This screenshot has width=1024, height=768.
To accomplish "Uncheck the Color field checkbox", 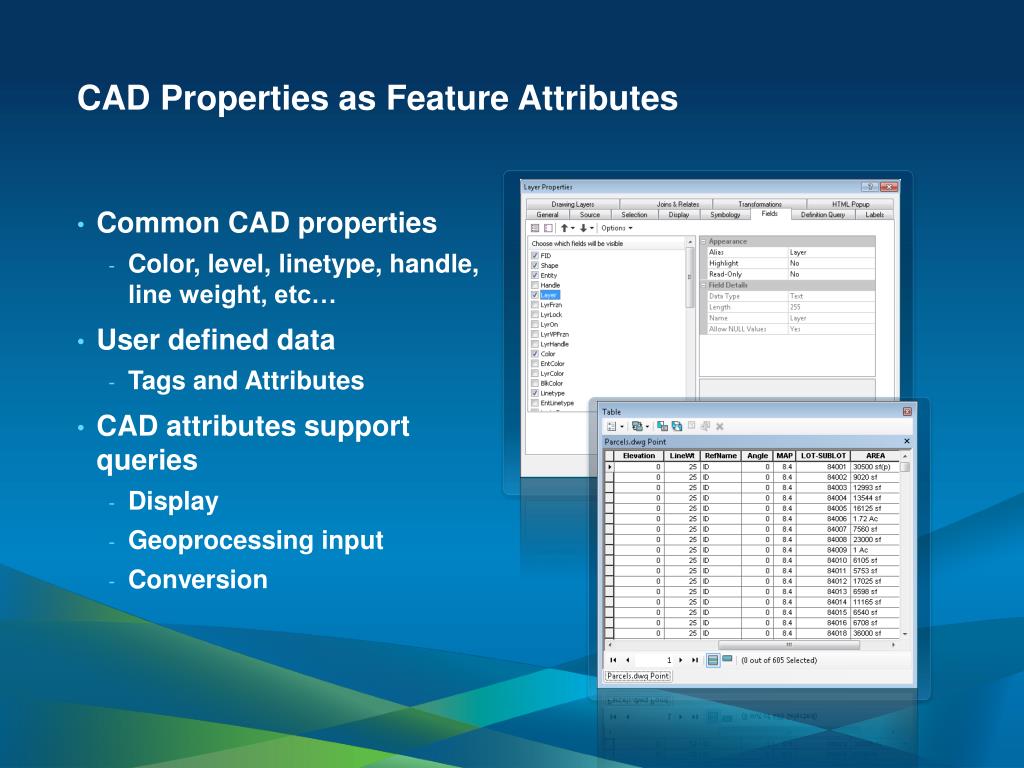I will pyautogui.click(x=535, y=353).
